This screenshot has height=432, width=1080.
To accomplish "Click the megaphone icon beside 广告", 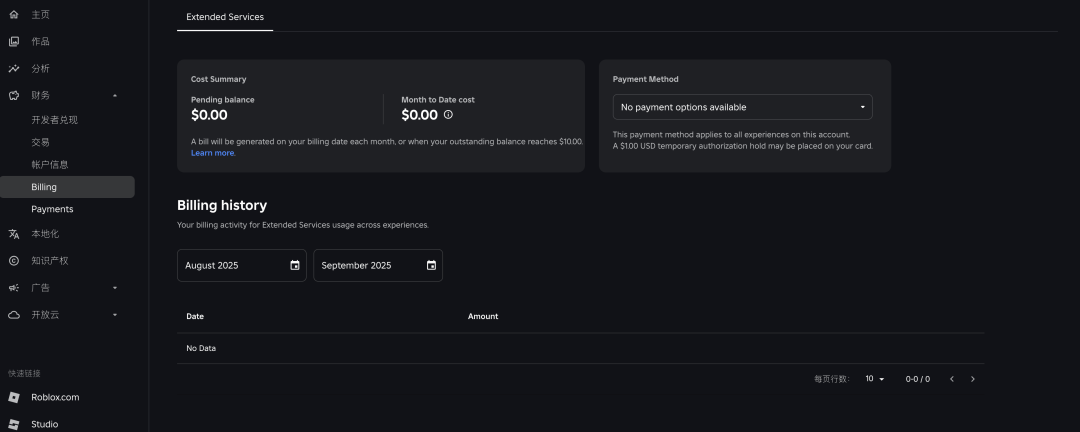I will pyautogui.click(x=14, y=287).
